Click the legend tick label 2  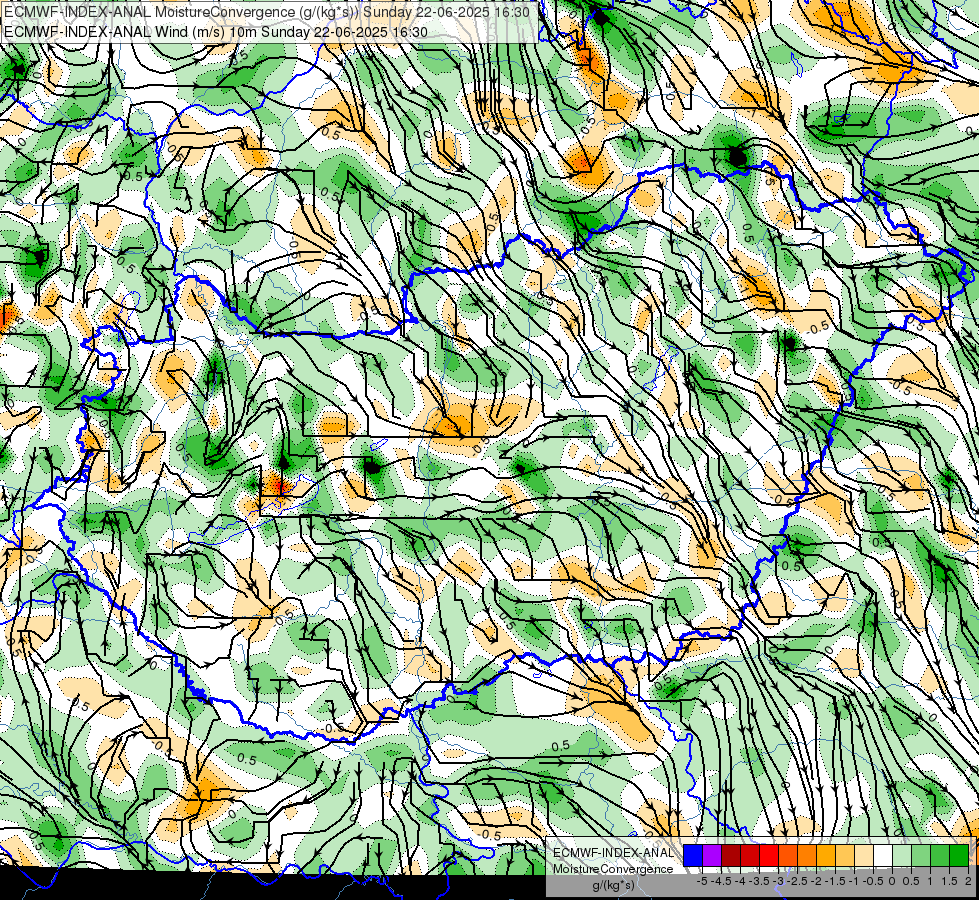pyautogui.click(x=968, y=881)
